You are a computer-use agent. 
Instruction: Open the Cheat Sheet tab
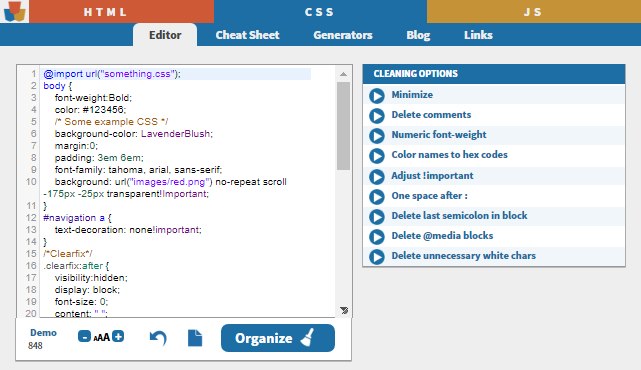point(247,35)
